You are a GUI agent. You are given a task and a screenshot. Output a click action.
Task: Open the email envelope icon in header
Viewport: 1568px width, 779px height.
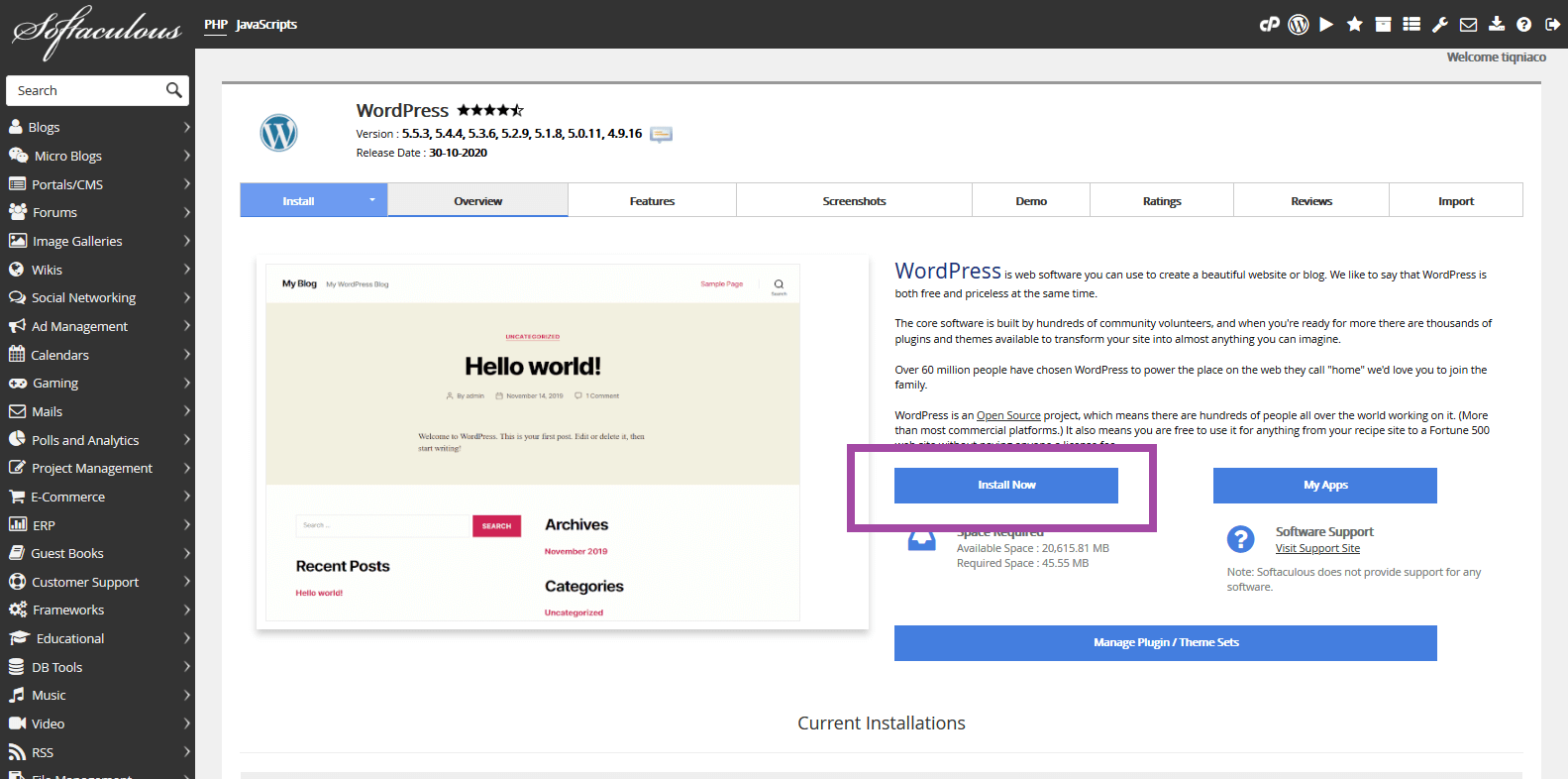(1468, 25)
